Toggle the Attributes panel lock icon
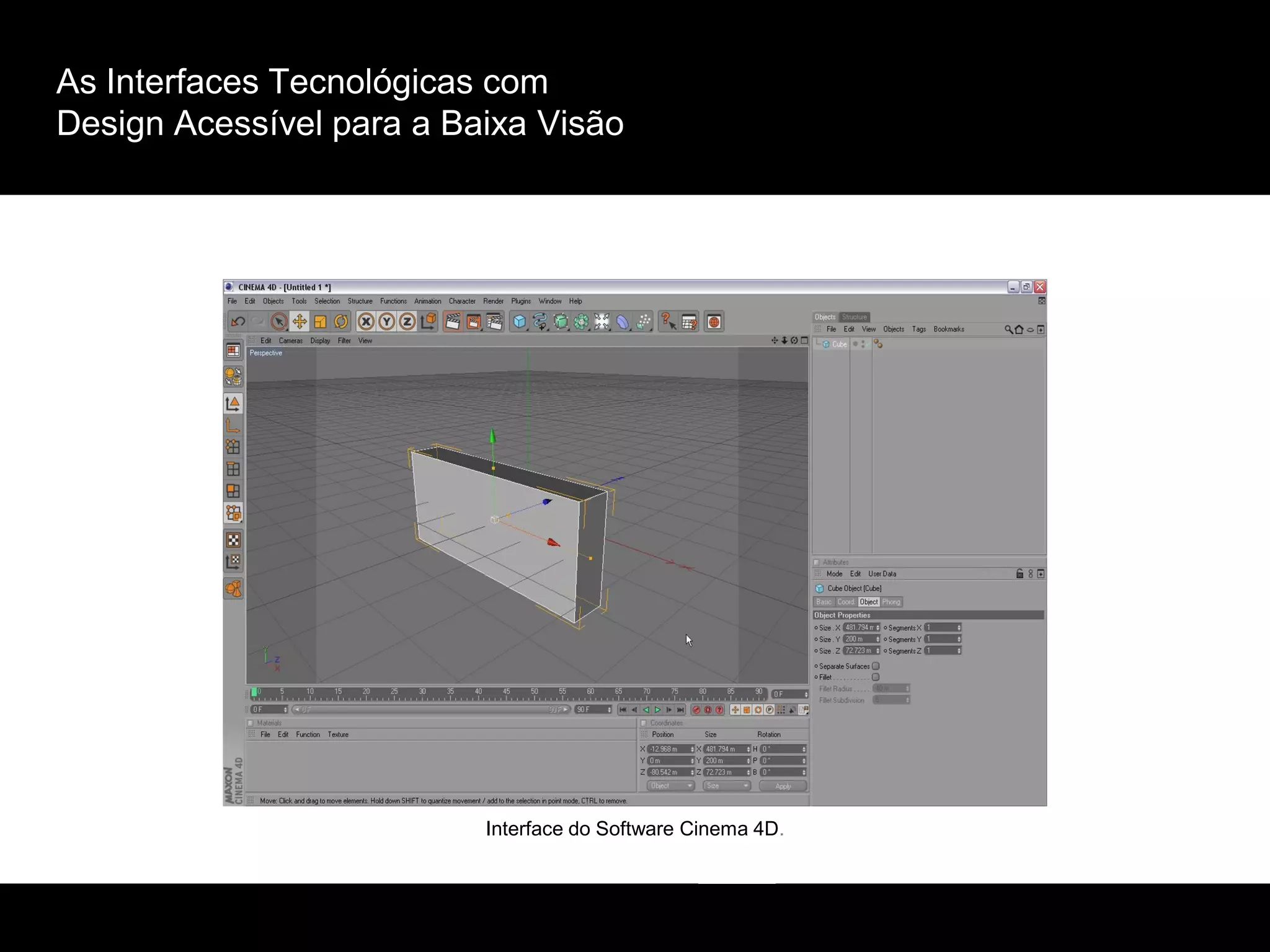1270x952 pixels. [x=1019, y=574]
